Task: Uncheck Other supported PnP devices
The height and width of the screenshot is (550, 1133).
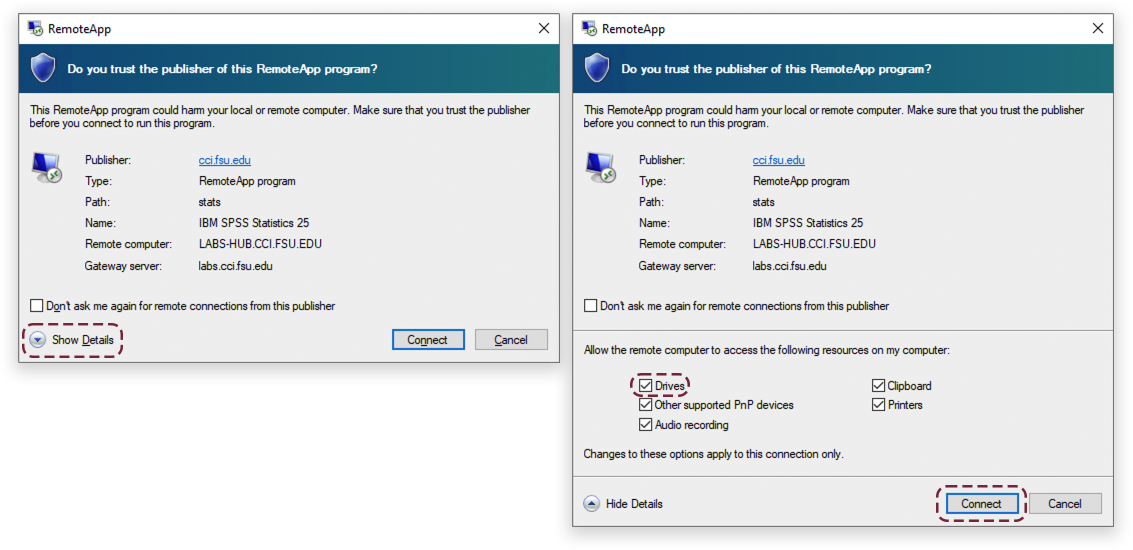Action: [645, 405]
